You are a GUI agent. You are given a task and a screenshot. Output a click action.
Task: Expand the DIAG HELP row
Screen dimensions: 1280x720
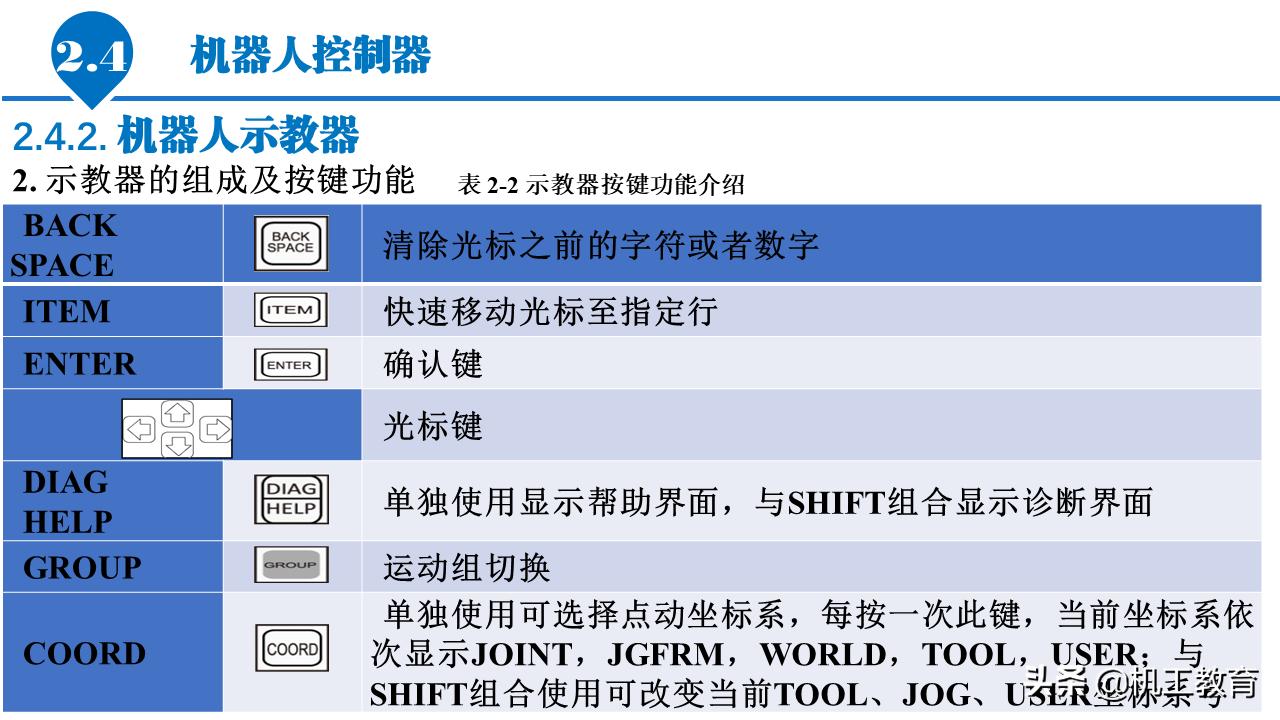pos(110,501)
